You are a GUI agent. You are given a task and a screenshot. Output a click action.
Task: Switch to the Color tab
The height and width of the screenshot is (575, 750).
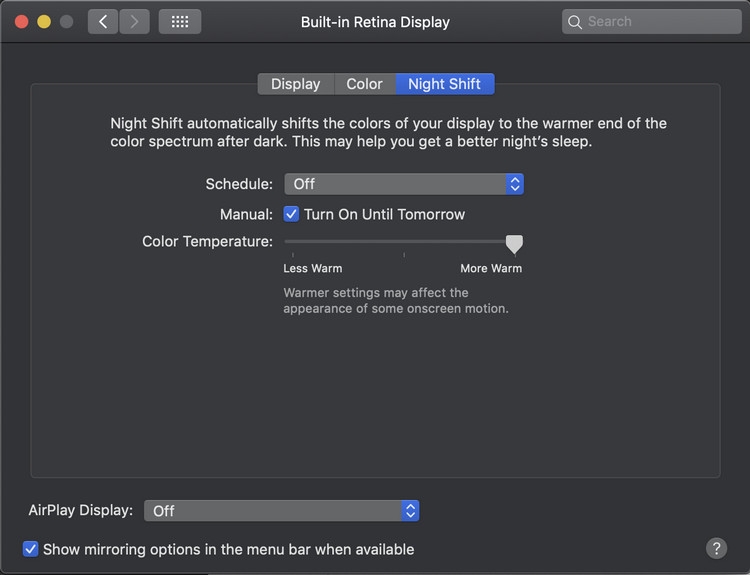pyautogui.click(x=364, y=84)
